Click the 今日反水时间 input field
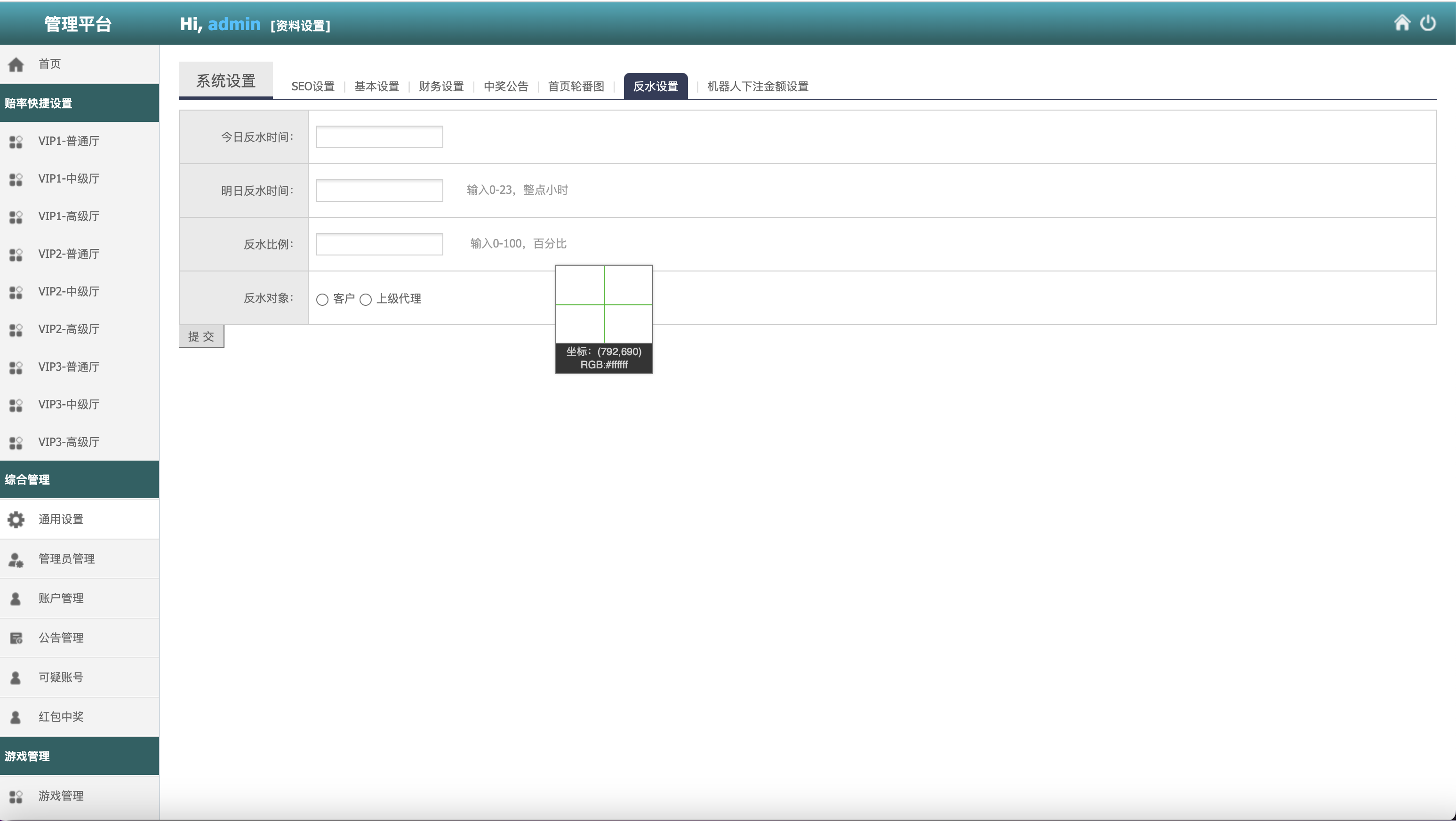Image resolution: width=1456 pixels, height=821 pixels. click(379, 137)
